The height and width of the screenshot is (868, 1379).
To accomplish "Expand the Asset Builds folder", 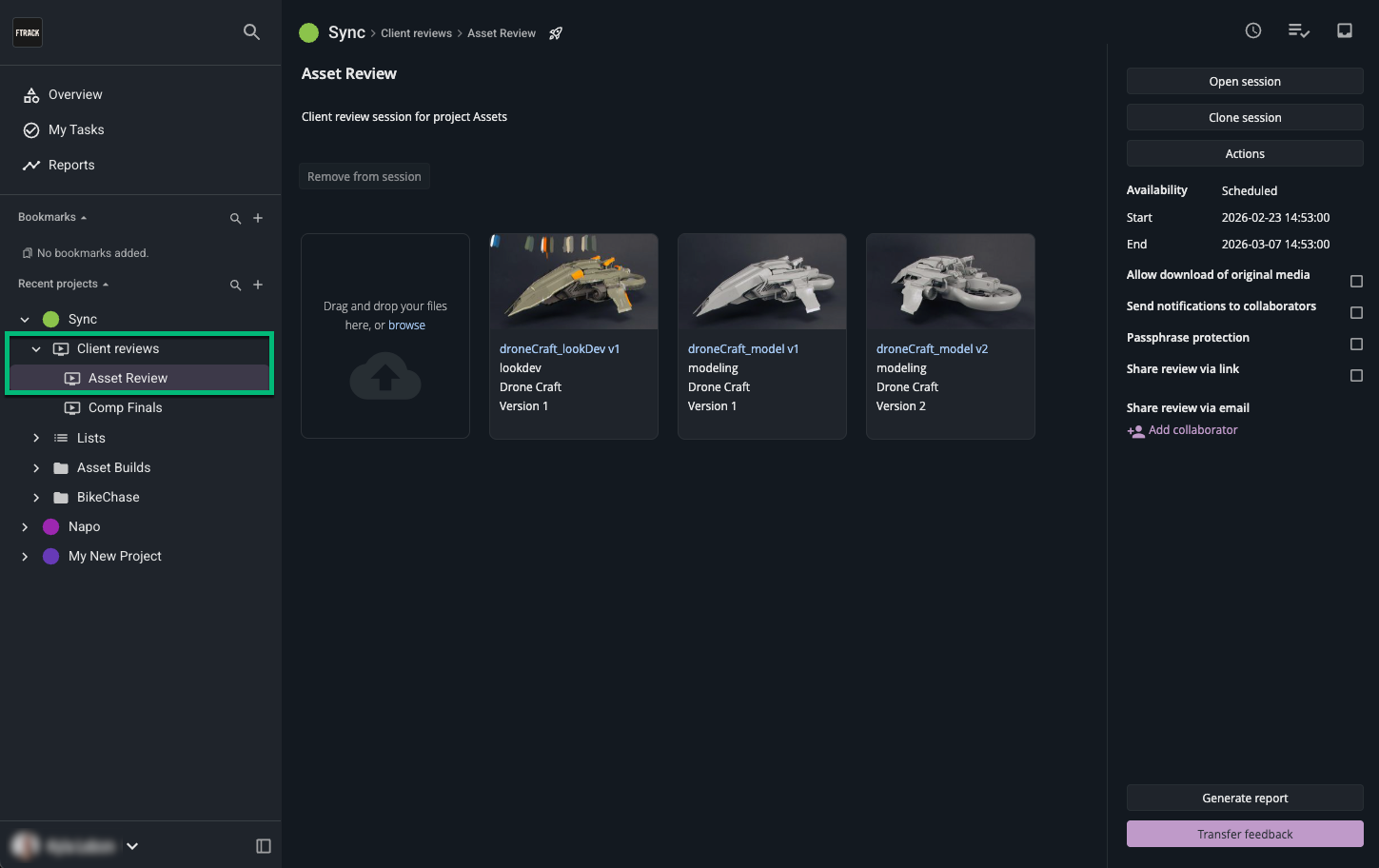I will coord(36,468).
